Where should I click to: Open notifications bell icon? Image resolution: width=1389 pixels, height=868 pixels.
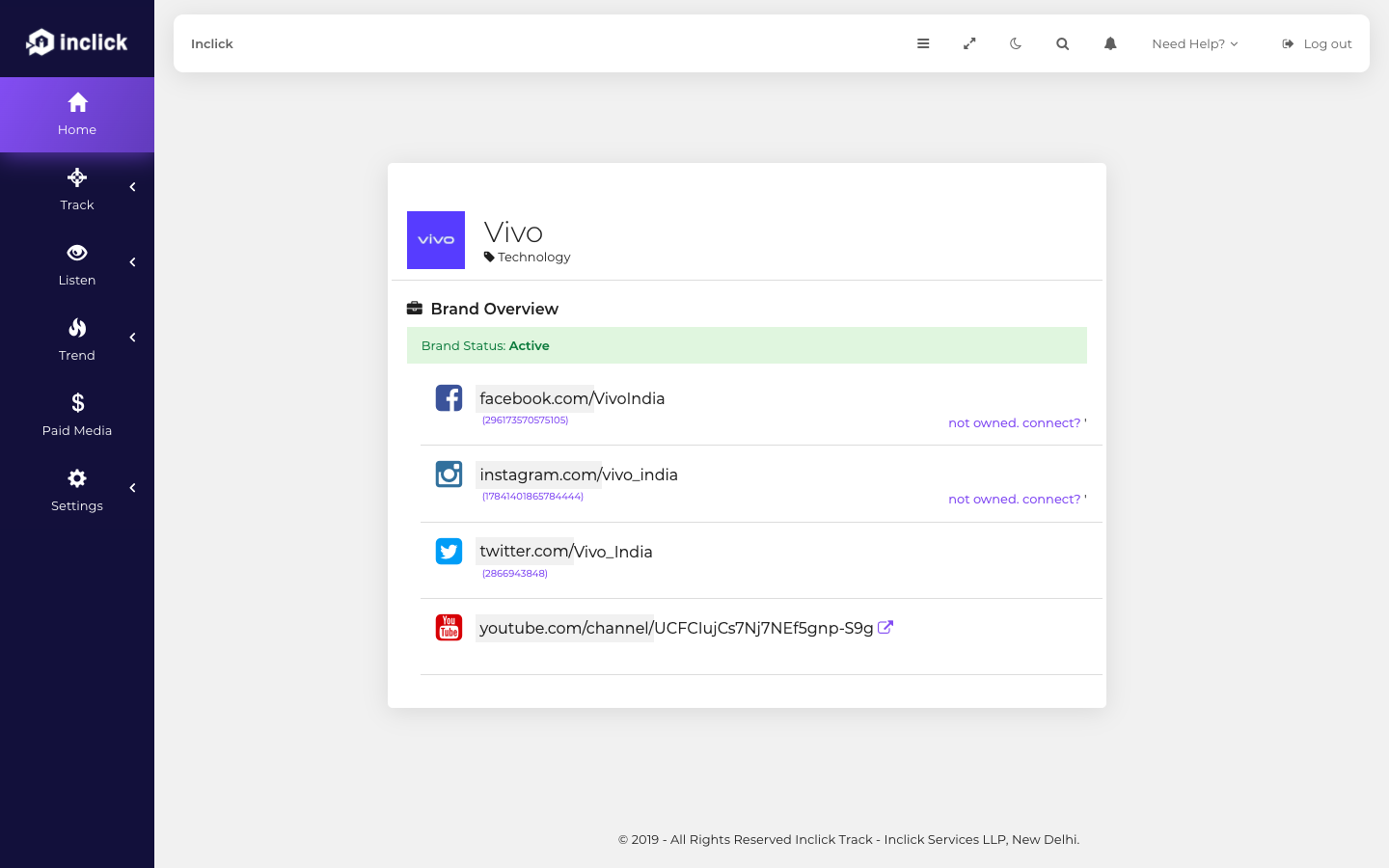point(1110,43)
